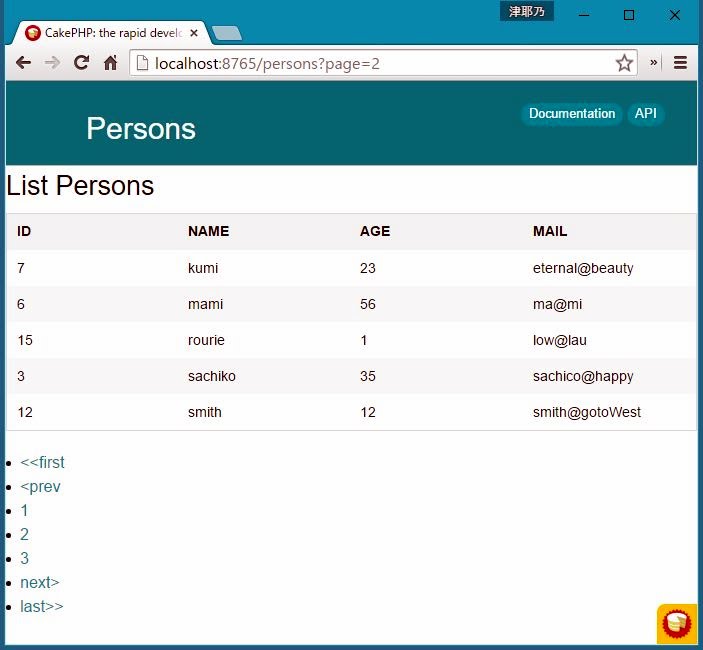The image size is (703, 650).
Task: Open the Documentation link
Action: coord(572,114)
